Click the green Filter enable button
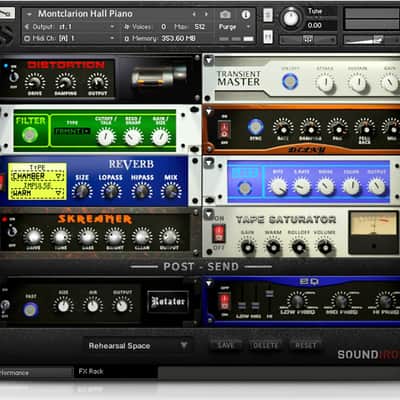The image size is (400, 400). click(x=30, y=135)
